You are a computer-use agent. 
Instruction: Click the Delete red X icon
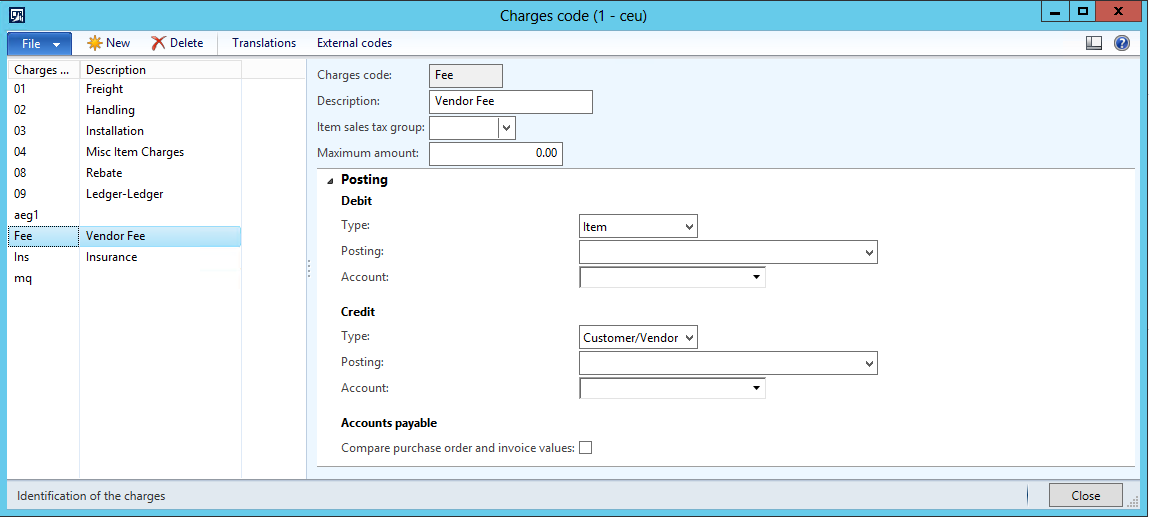tap(159, 43)
